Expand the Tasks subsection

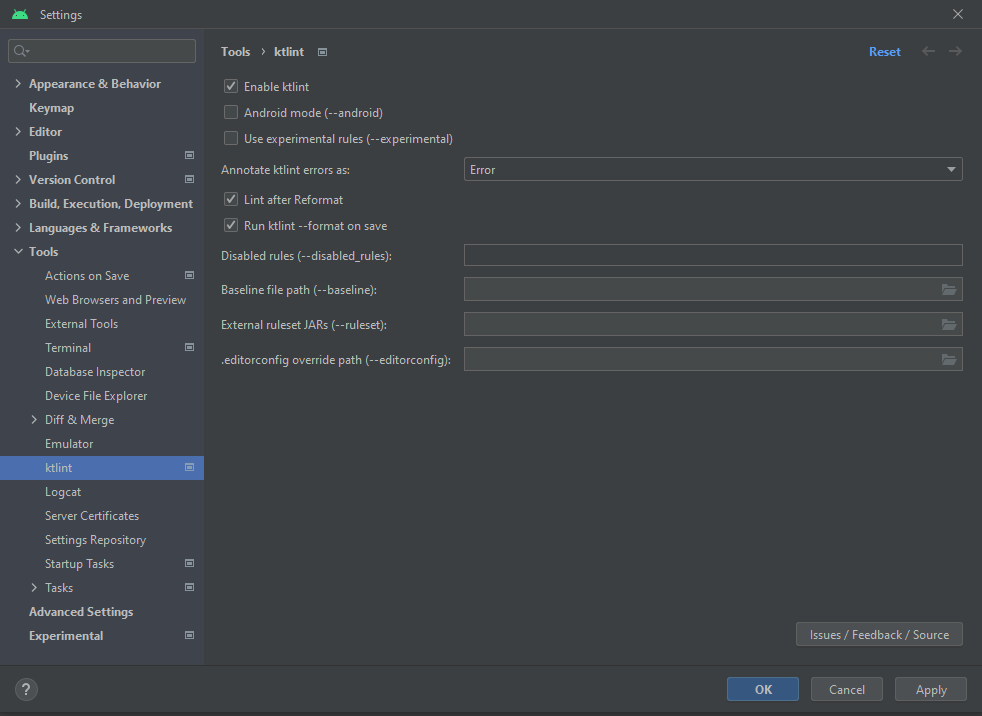click(x=34, y=588)
